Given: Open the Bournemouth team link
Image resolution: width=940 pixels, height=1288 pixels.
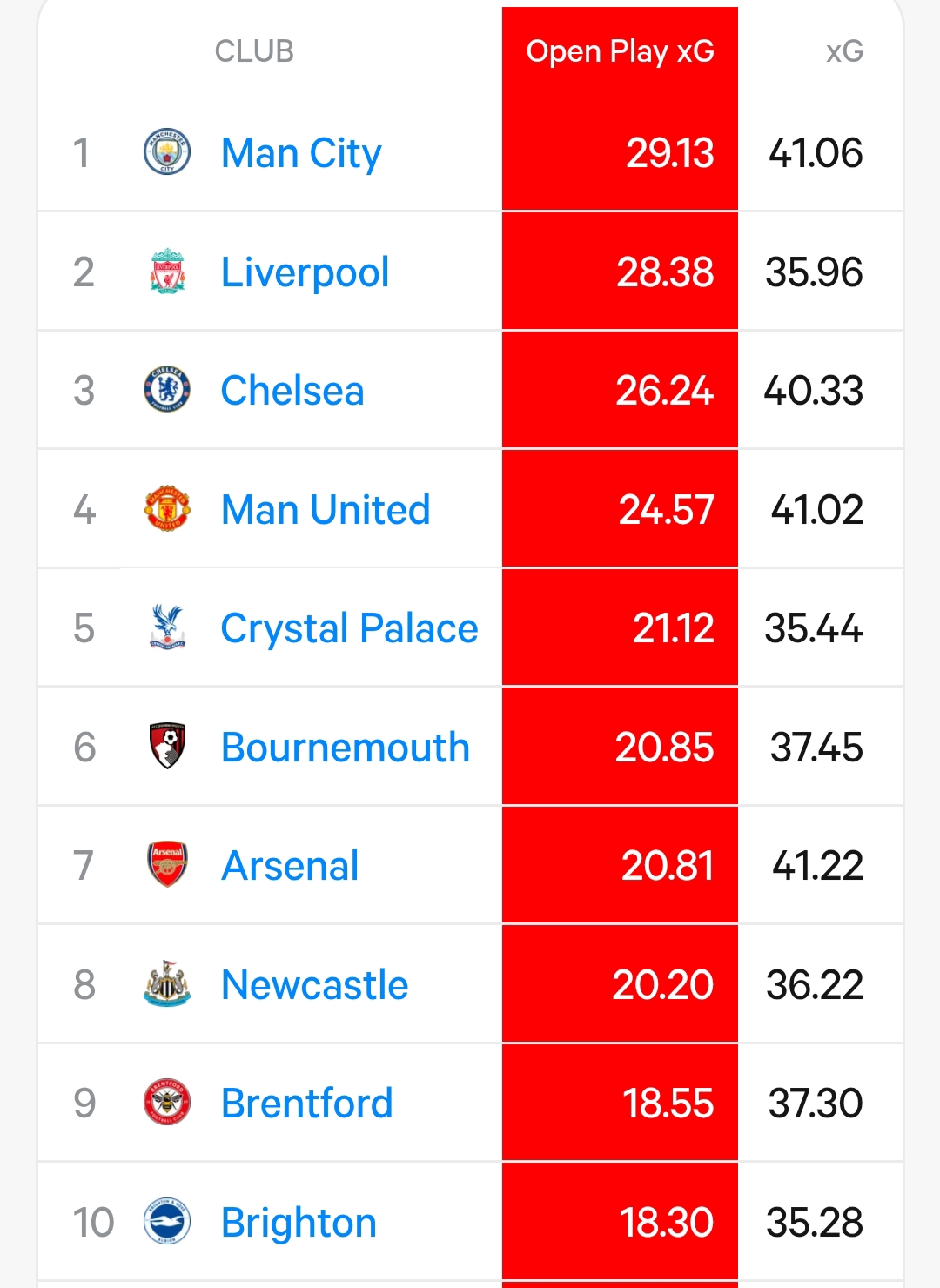Looking at the screenshot, I should tap(346, 748).
